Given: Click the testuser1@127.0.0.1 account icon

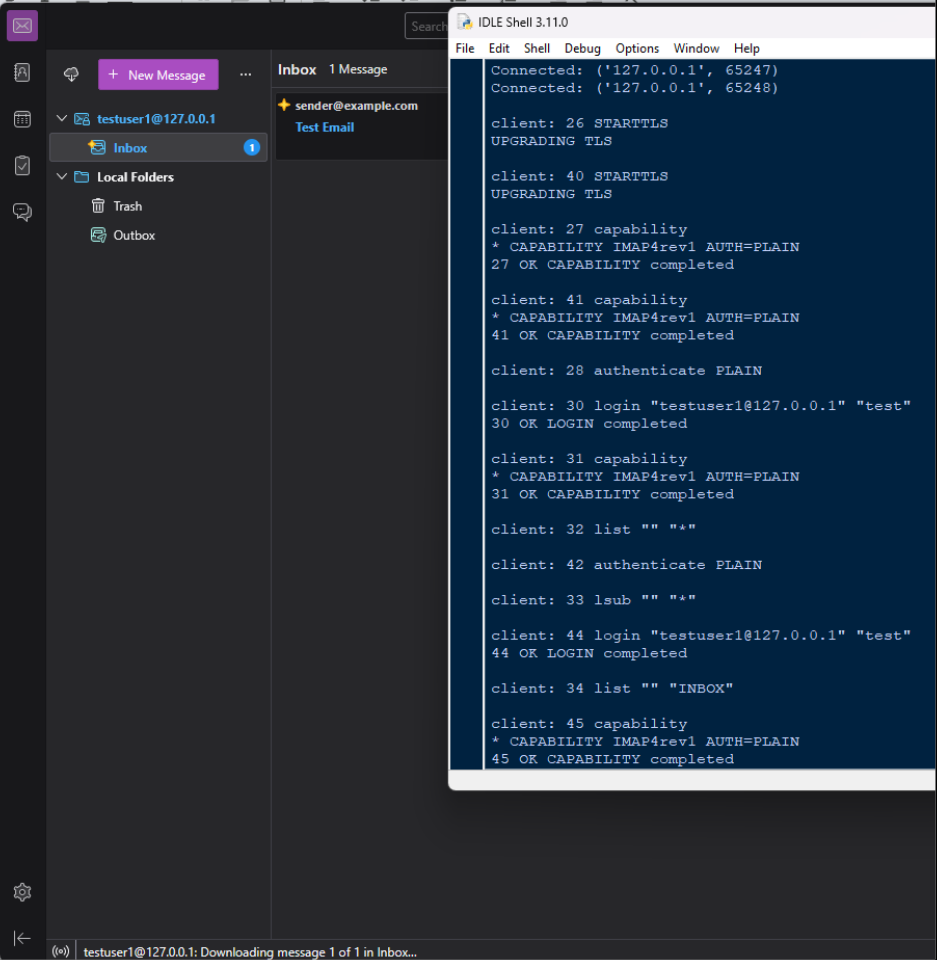Looking at the screenshot, I should point(81,119).
